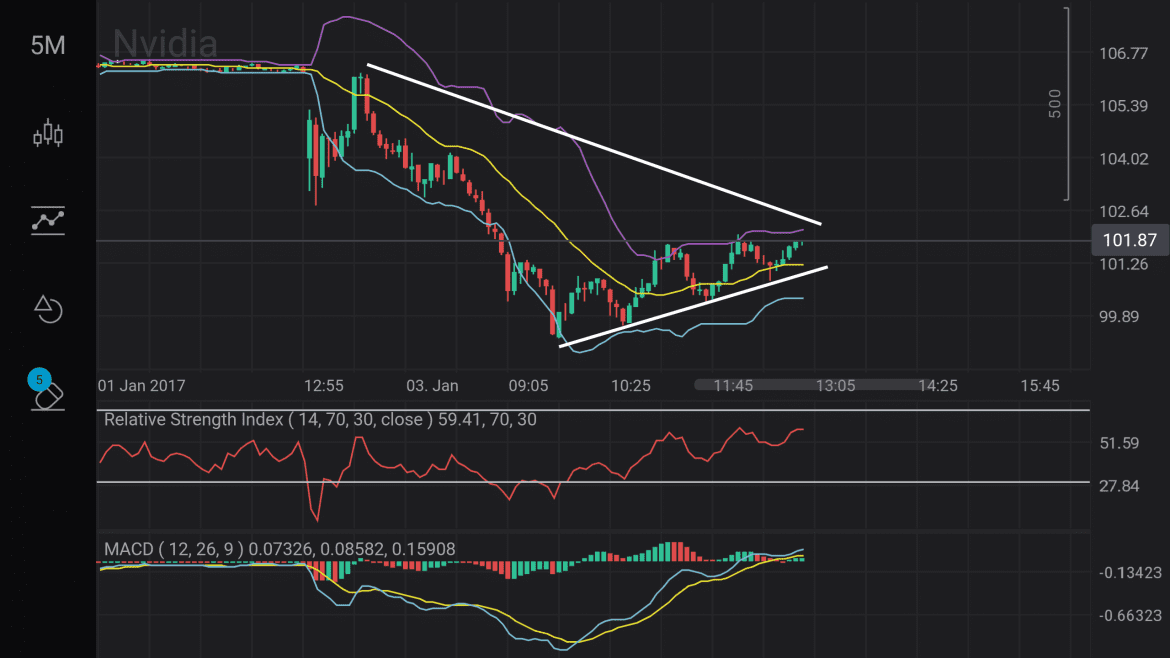1170x658 pixels.
Task: Click the 12:55 time axis label
Action: 324,386
